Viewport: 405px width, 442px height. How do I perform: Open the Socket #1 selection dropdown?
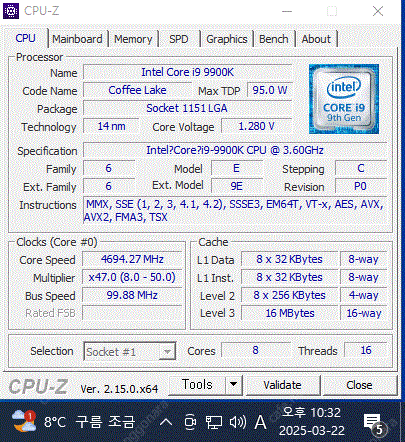coord(130,351)
